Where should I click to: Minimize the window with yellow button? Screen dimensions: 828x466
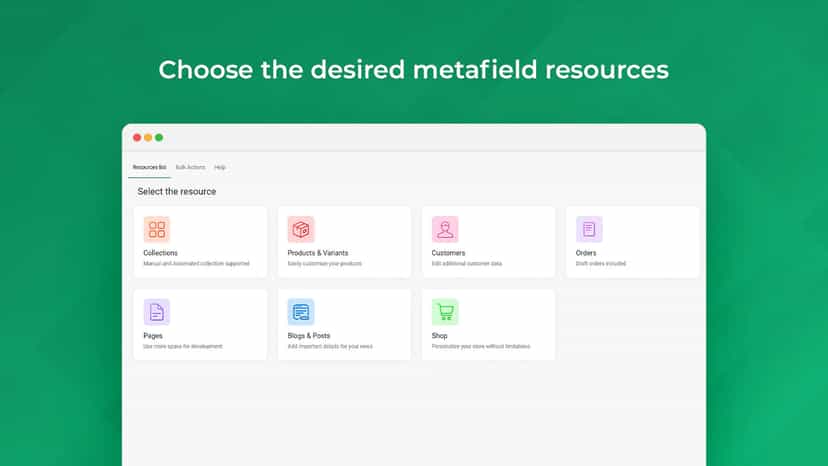[148, 137]
